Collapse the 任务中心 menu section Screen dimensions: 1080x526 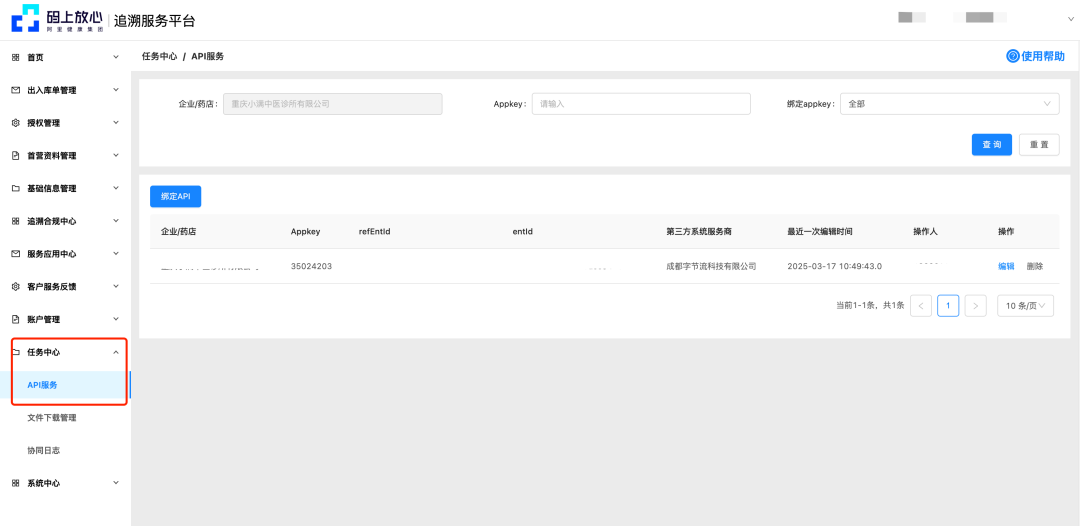tap(116, 352)
